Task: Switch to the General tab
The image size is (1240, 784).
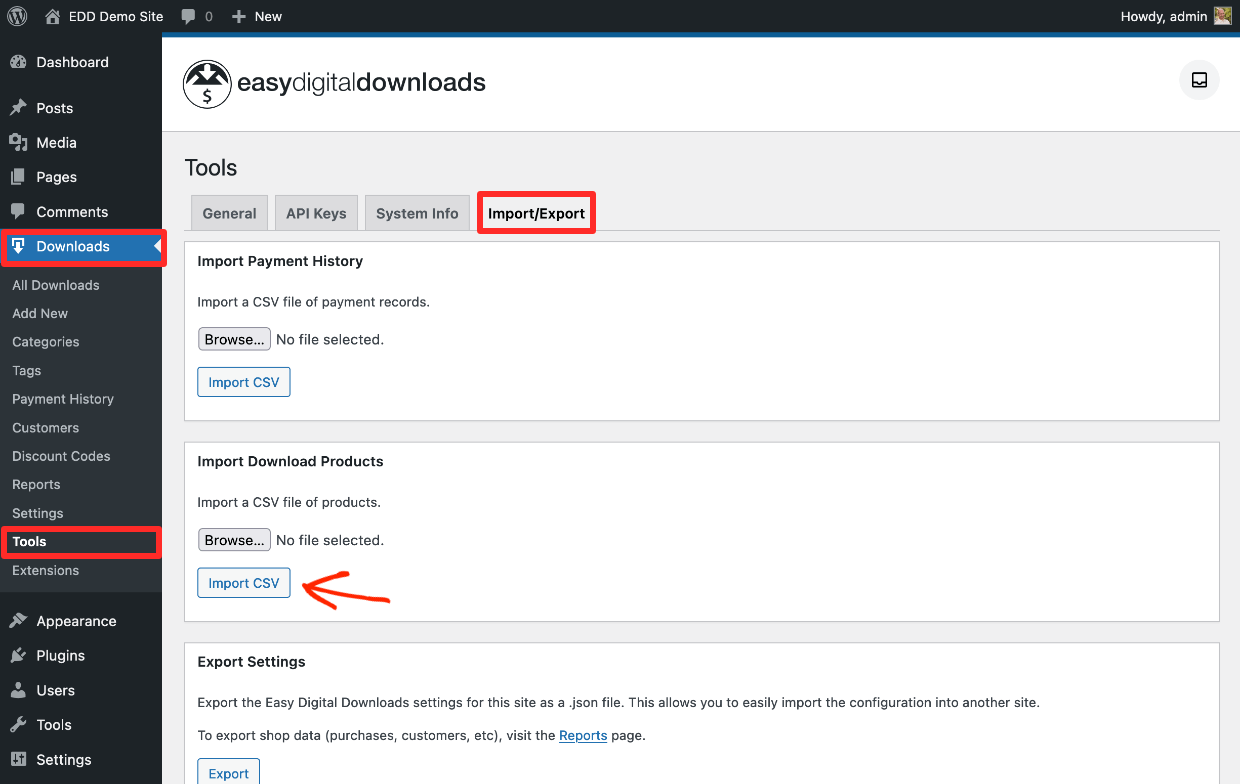Action: [228, 212]
